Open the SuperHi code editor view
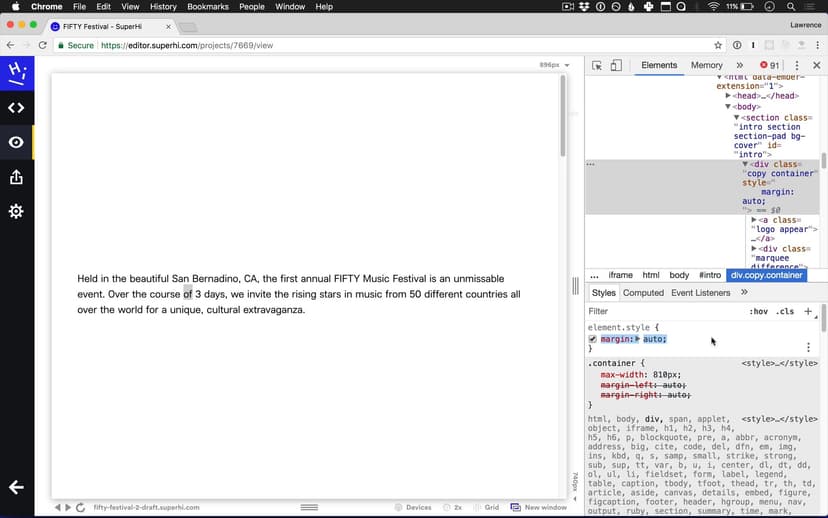 (16, 108)
